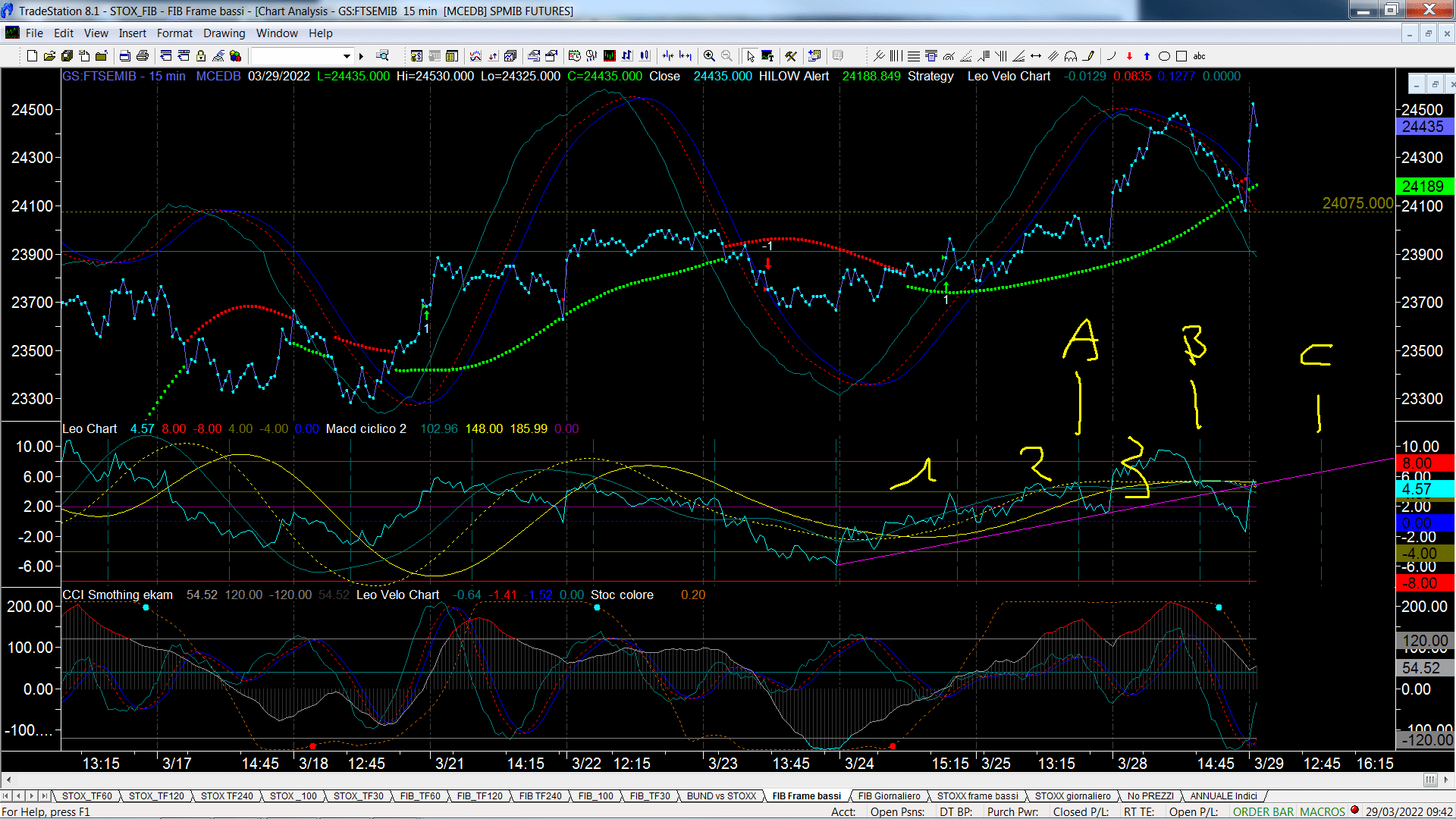Click the padlock lock icon

(201, 56)
